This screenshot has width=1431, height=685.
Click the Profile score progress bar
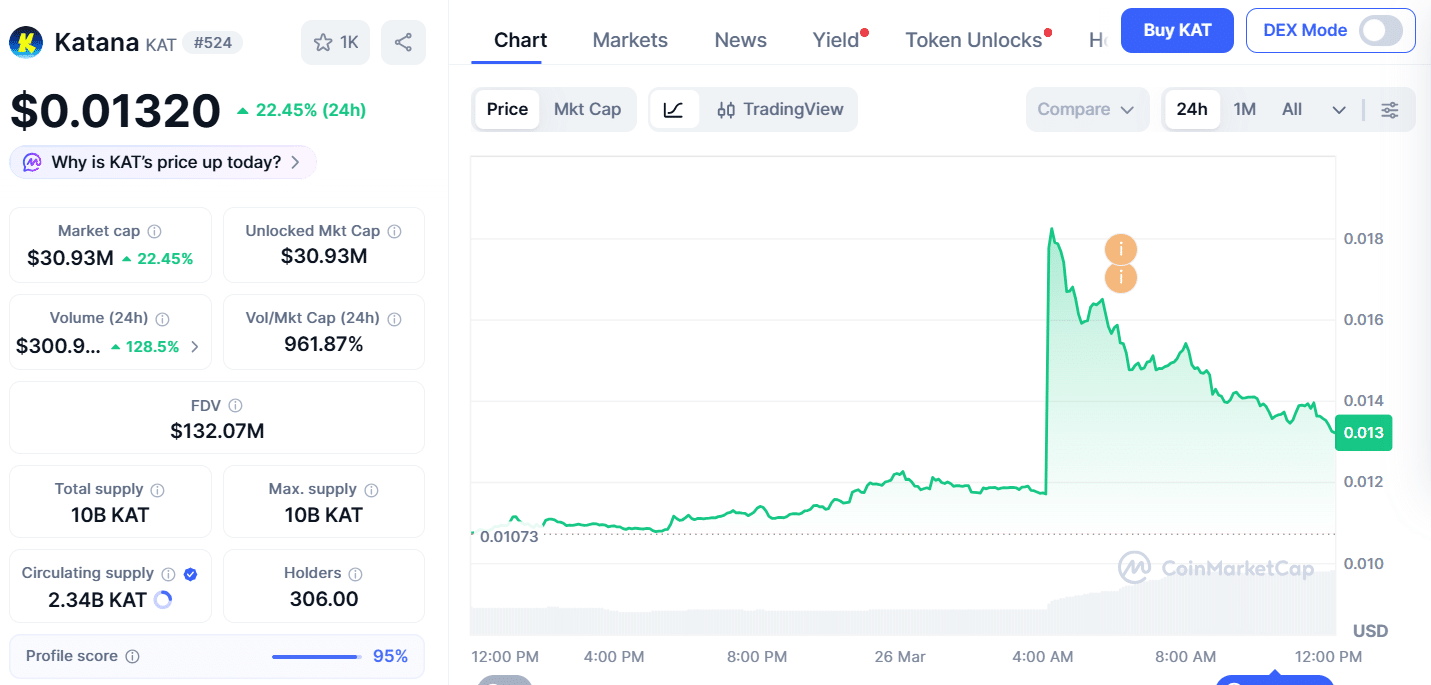(316, 657)
